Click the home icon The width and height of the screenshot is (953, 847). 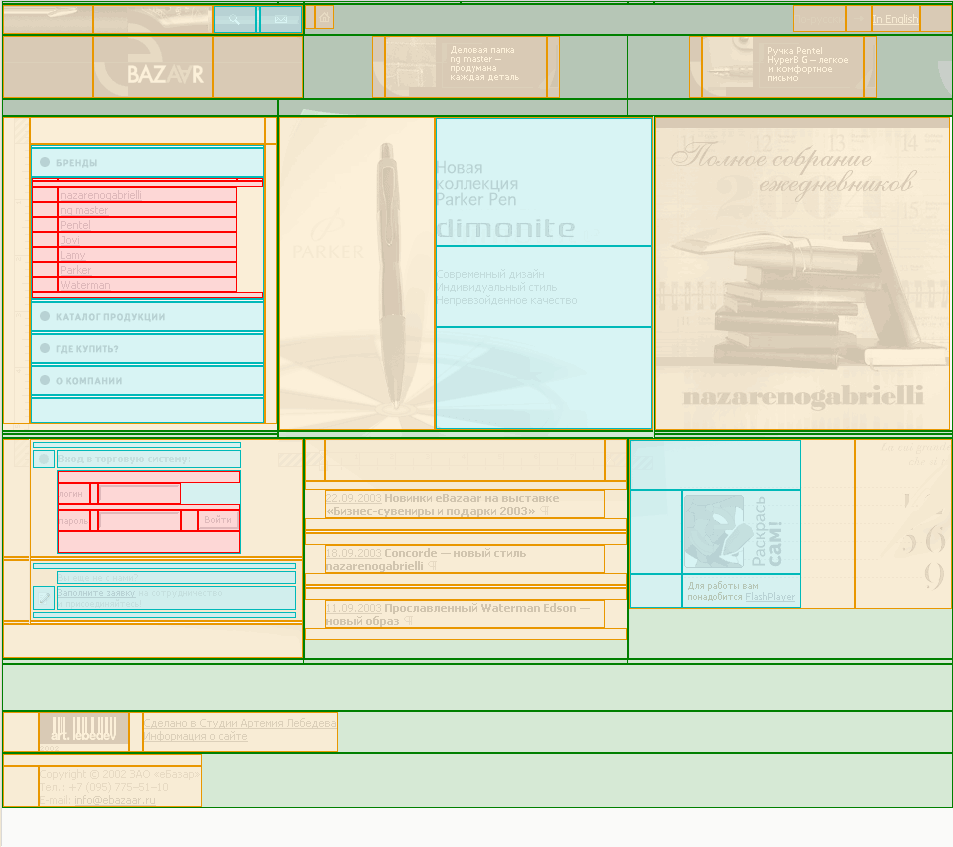pyautogui.click(x=325, y=18)
